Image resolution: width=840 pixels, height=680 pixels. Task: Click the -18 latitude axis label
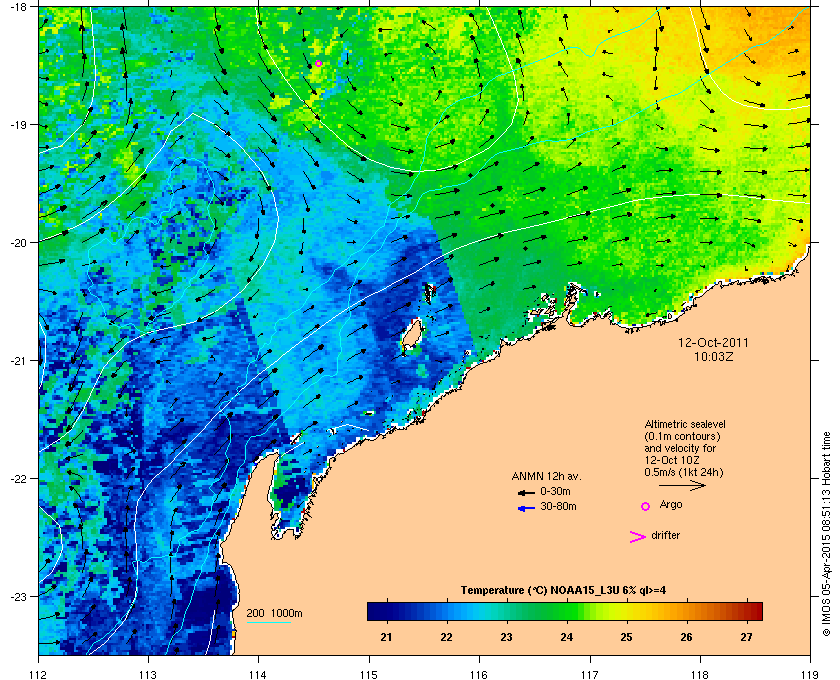(17, 6)
